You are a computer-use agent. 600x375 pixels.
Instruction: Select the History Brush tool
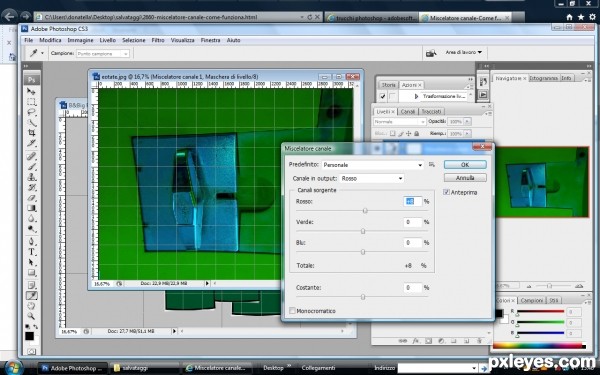(x=31, y=188)
